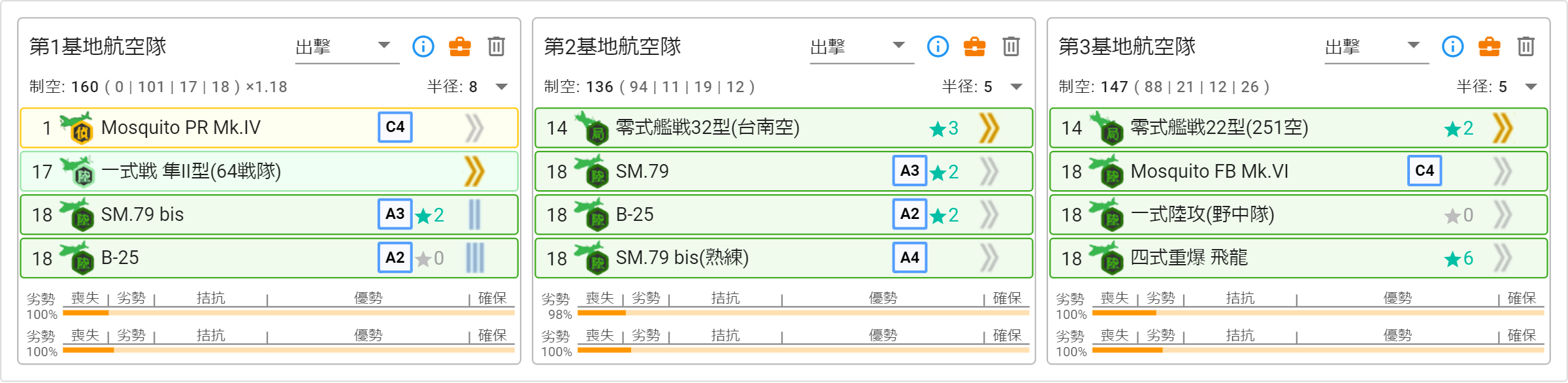Viewport: 1568px width, 383px height.
Task: Click the orange briefcase preset icon in 第2基地航空隊
Action: [974, 46]
